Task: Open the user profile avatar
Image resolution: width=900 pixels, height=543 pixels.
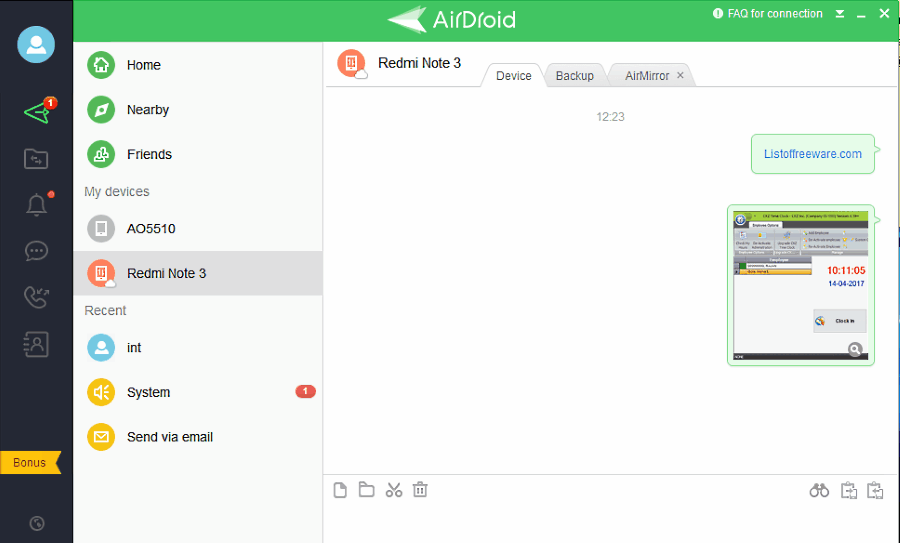Action: 36,44
